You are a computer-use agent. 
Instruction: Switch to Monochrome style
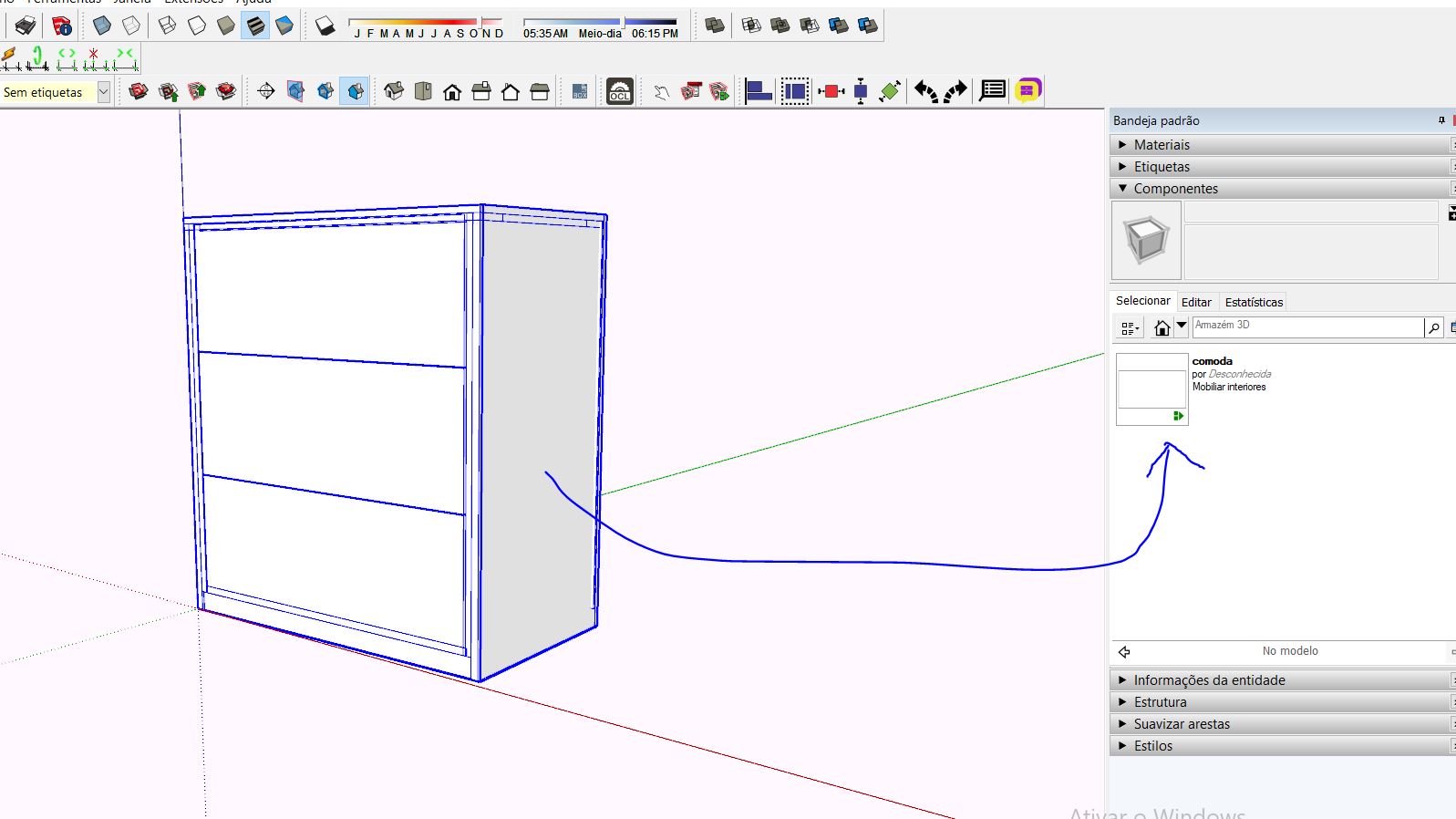point(284,26)
